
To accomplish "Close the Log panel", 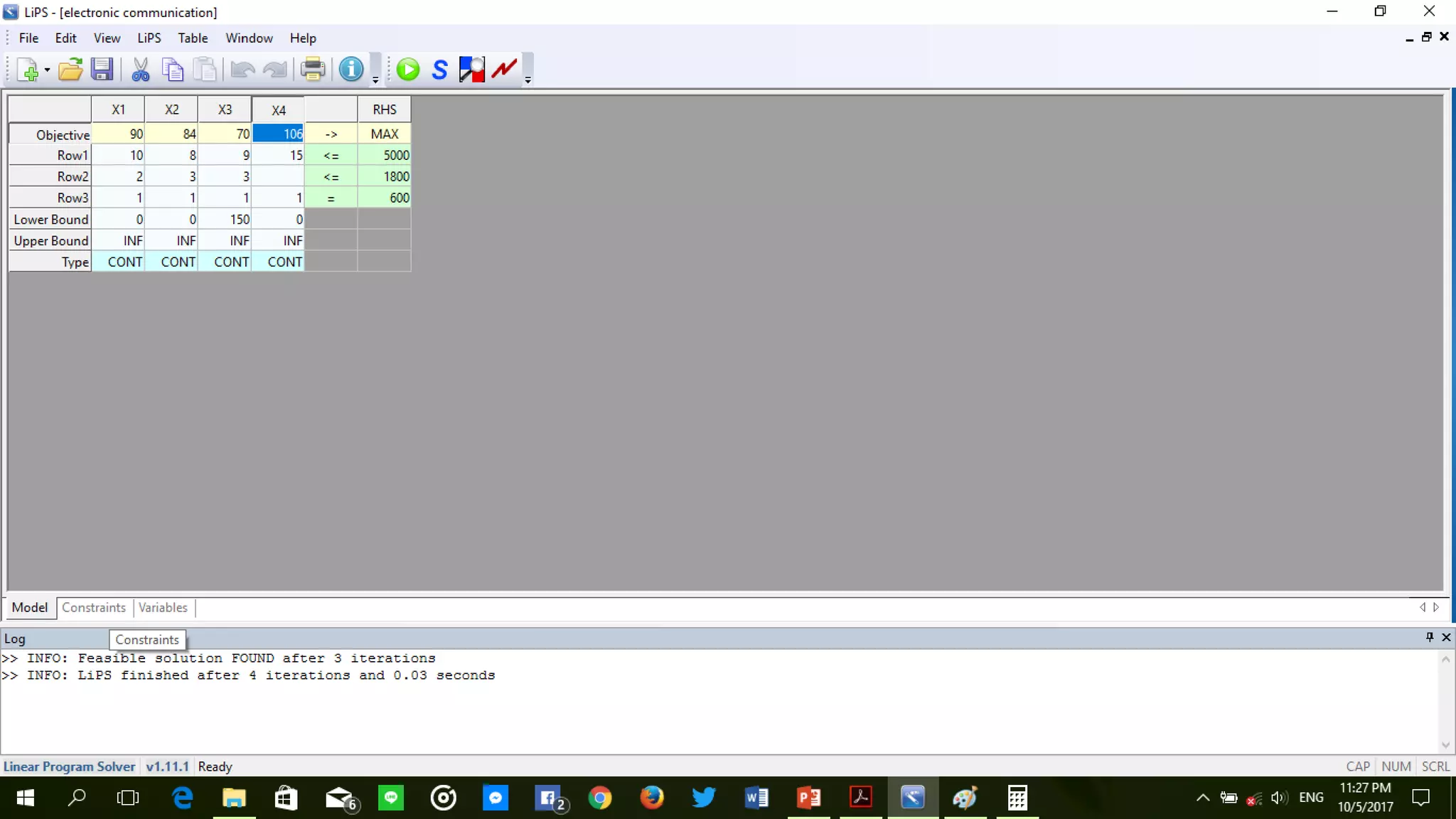I will point(1445,637).
